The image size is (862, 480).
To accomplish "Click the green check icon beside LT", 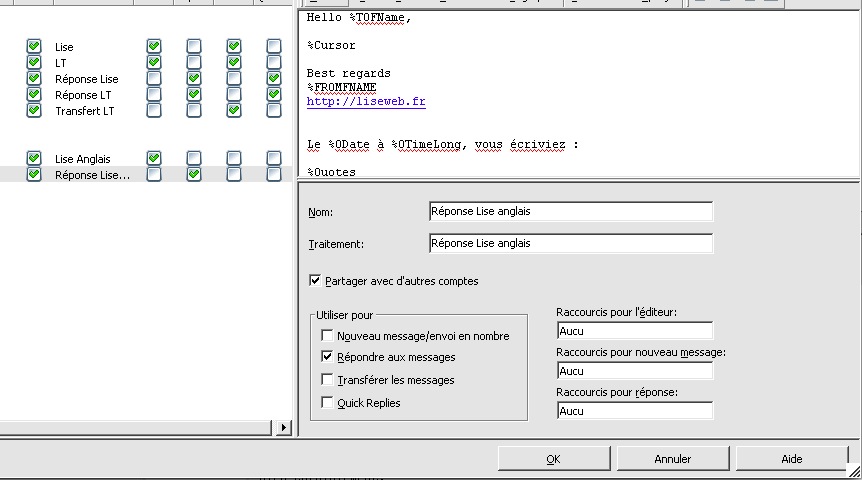I will pyautogui.click(x=34, y=63).
